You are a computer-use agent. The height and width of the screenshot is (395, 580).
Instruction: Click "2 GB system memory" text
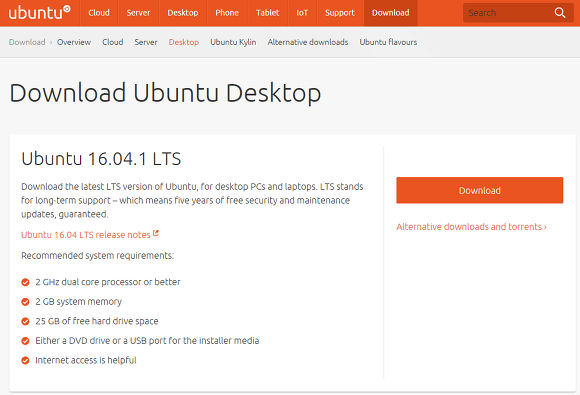[78, 302]
